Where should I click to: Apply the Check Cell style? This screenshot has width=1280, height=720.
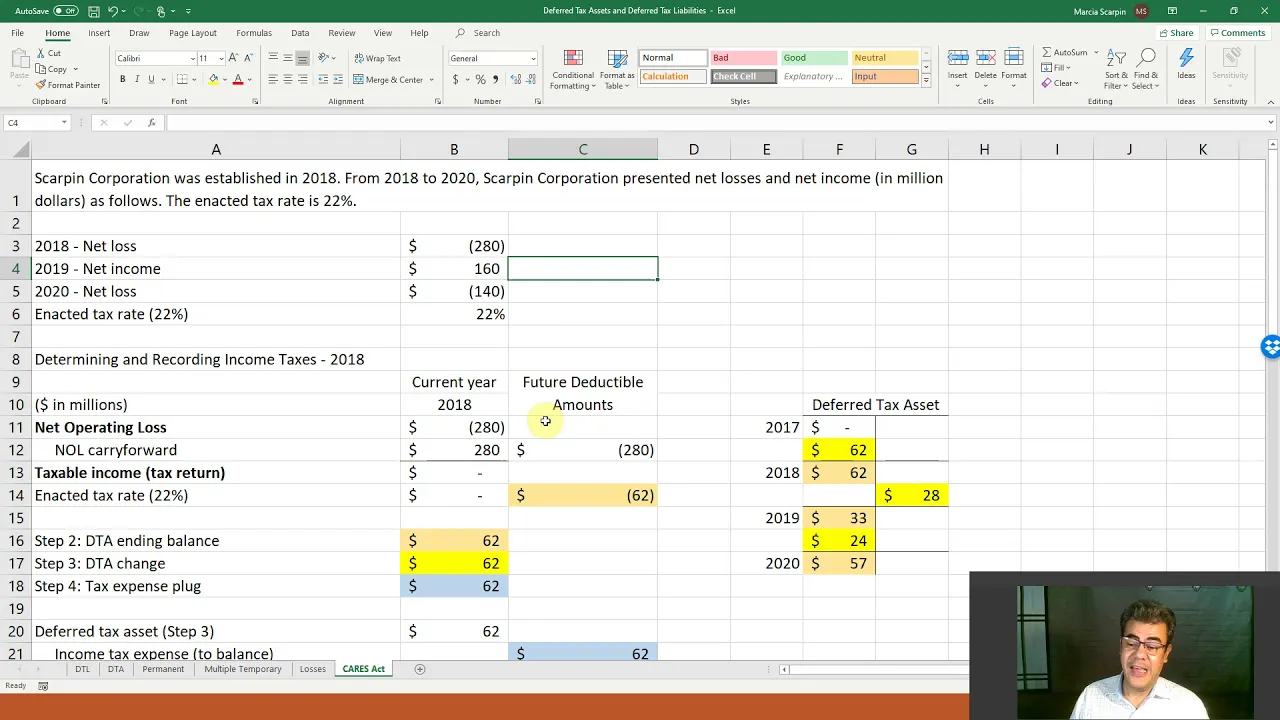[x=743, y=76]
